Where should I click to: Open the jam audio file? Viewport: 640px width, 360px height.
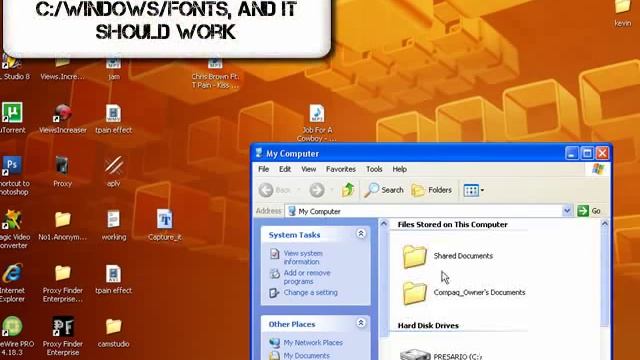click(x=113, y=63)
